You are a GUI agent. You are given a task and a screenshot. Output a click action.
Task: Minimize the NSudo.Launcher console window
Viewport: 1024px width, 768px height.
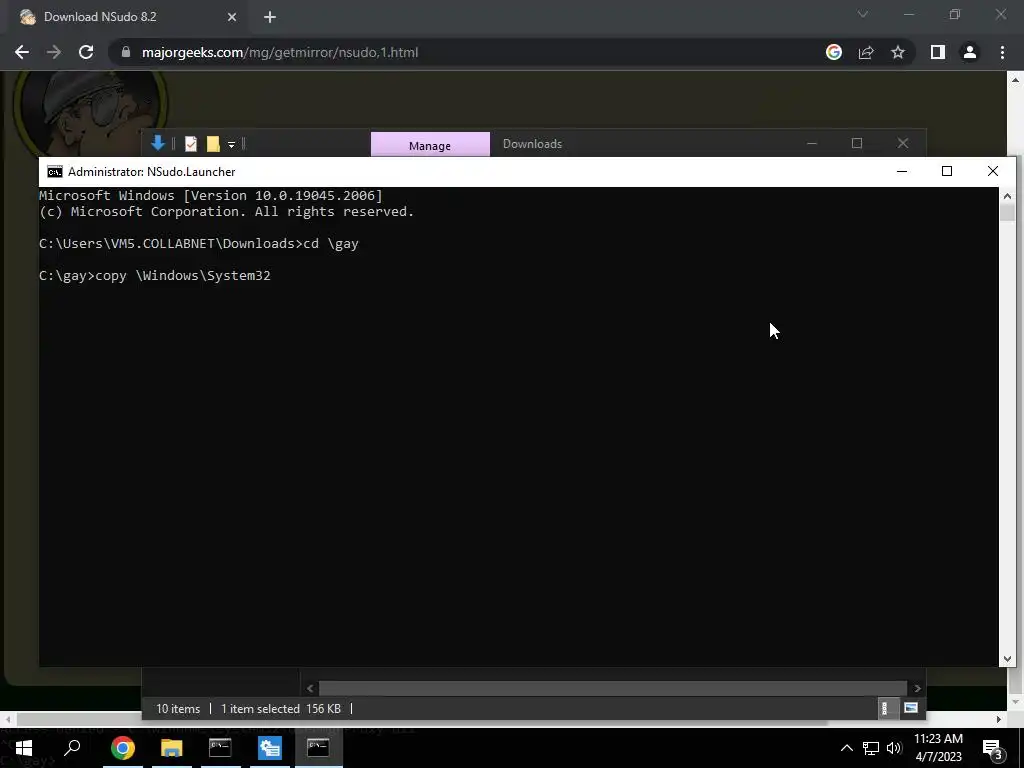click(x=902, y=171)
